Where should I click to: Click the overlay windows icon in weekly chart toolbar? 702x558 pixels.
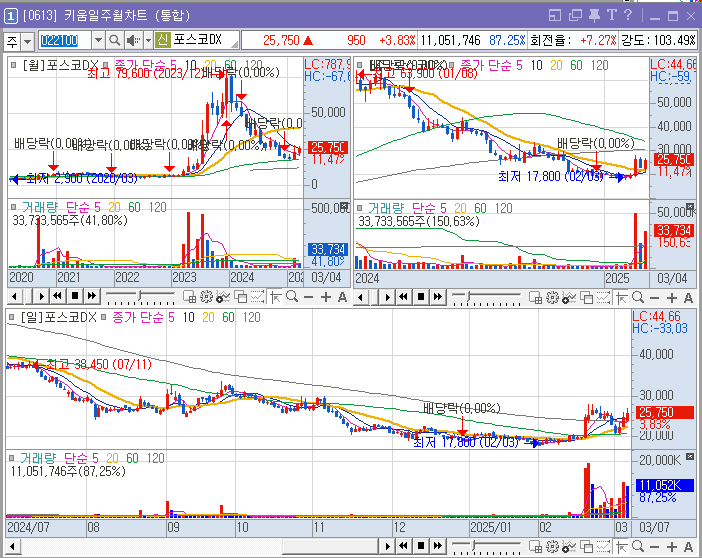point(586,297)
